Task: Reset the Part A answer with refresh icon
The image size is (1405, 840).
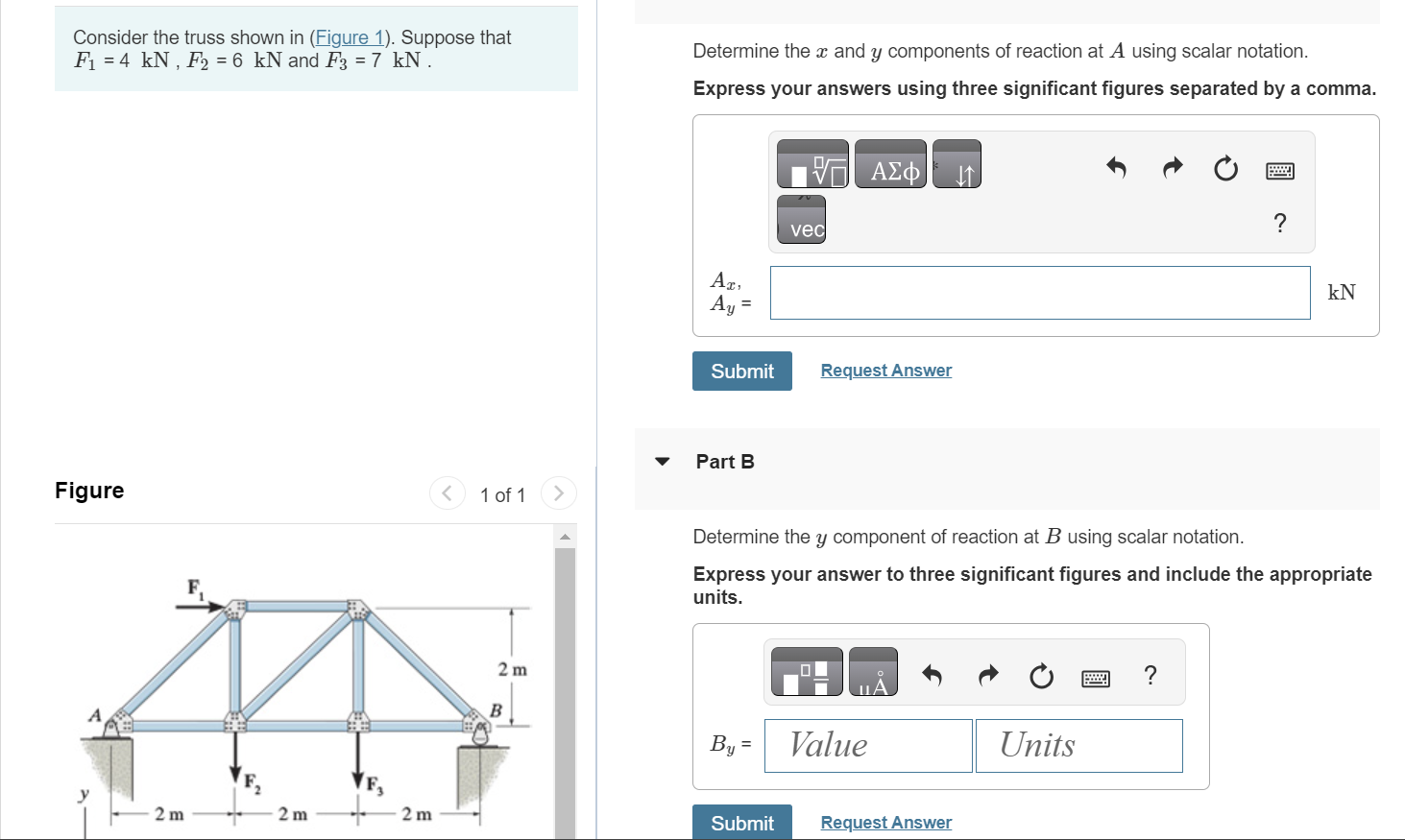Action: tap(1226, 168)
